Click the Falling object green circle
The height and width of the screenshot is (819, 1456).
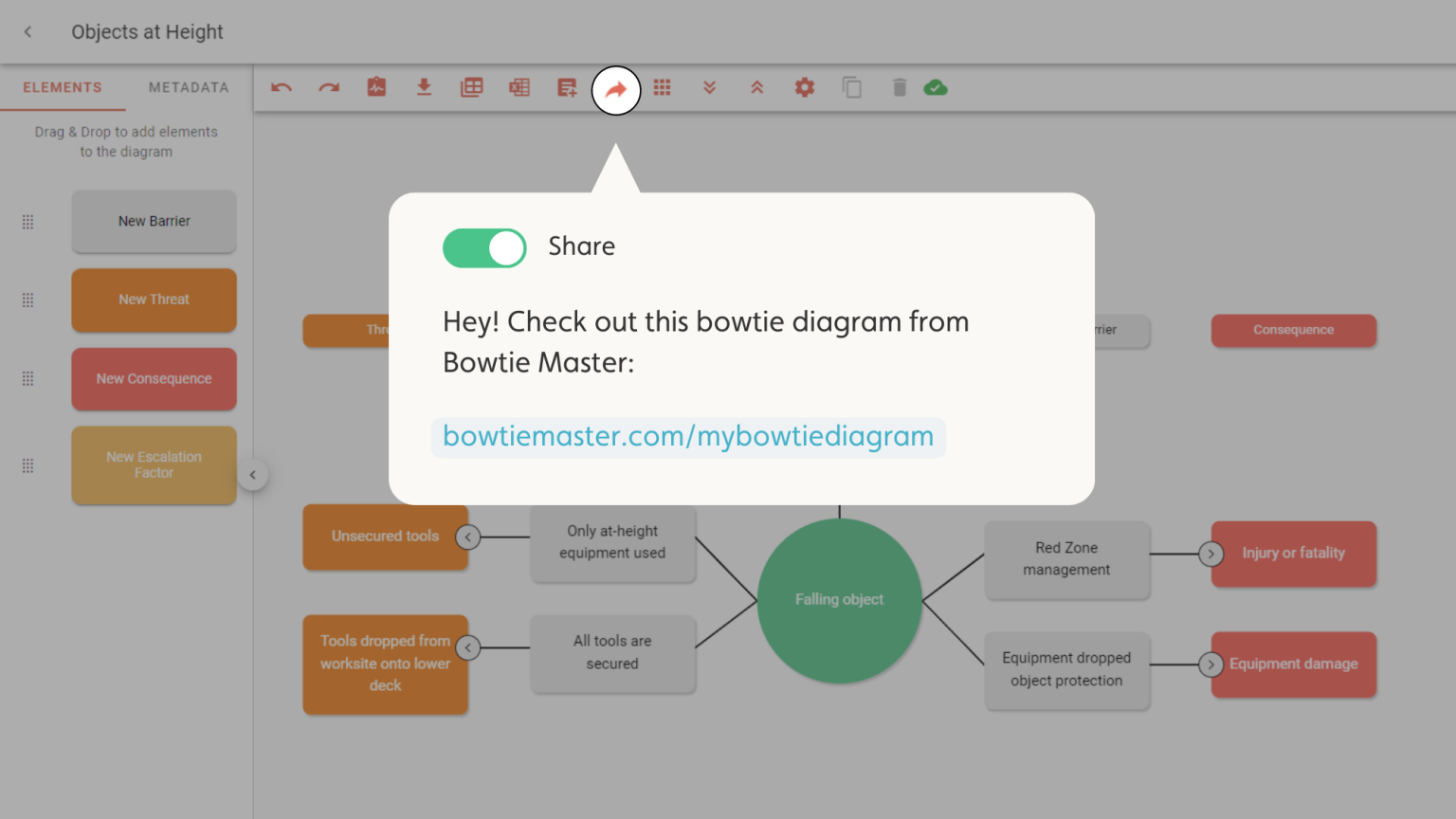point(839,600)
